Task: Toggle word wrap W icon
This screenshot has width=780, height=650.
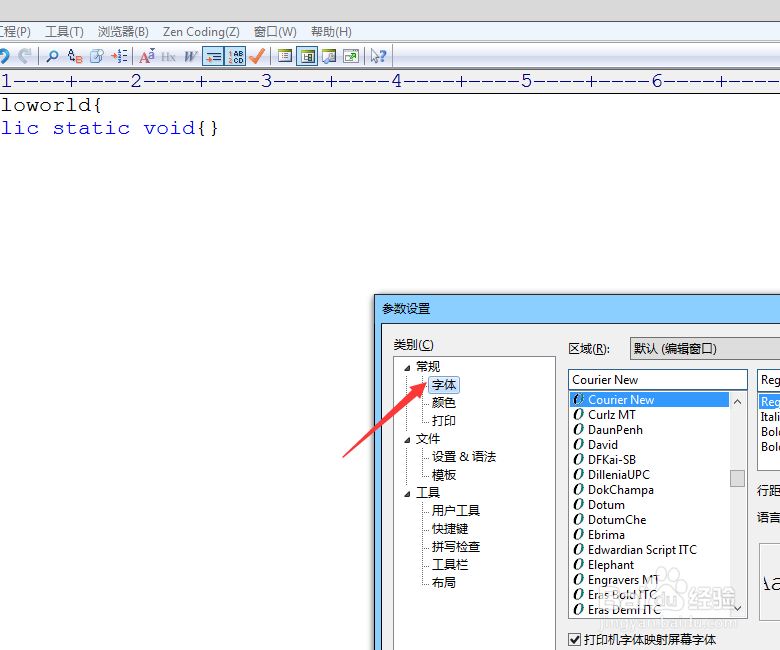Action: [191, 57]
